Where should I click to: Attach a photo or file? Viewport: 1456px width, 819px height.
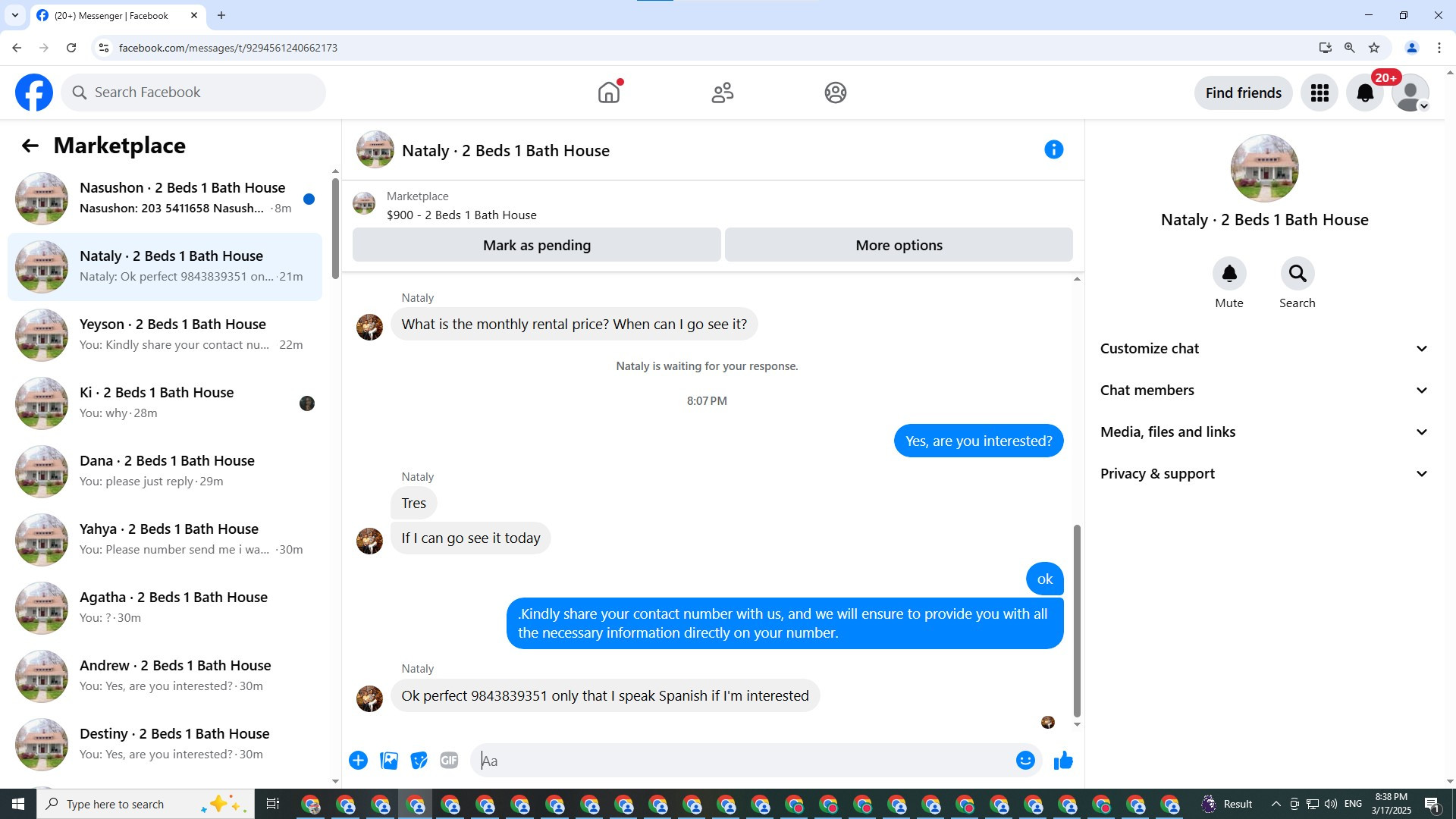click(389, 761)
